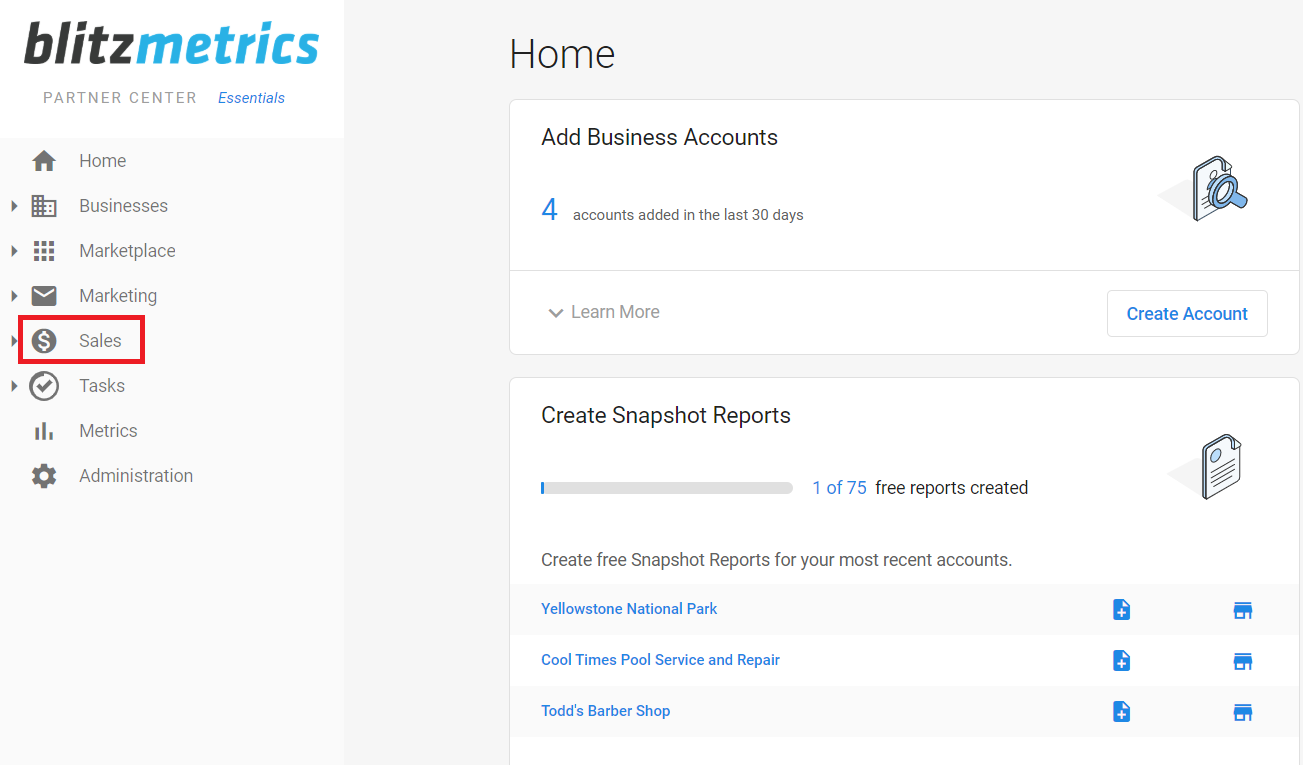
Task: Open the Todd's Barber Shop link
Action: (606, 711)
